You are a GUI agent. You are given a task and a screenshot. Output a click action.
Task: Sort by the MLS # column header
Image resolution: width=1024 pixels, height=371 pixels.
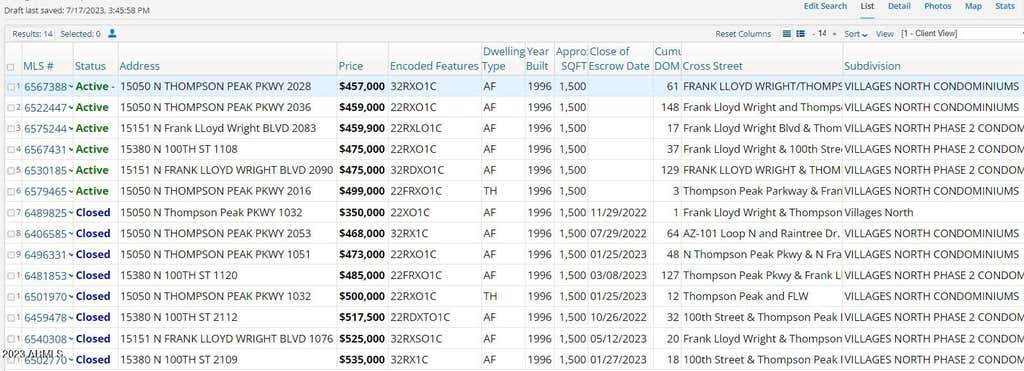tap(39, 66)
